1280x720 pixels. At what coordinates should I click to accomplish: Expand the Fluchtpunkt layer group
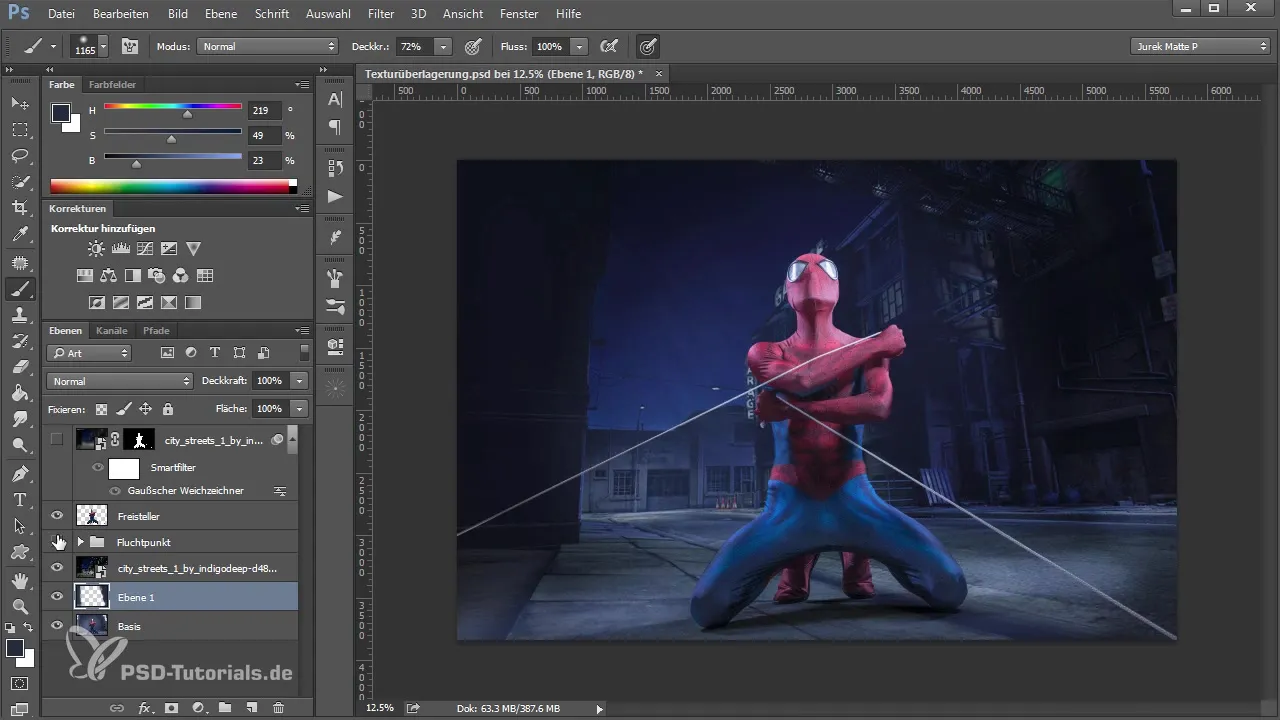tap(80, 542)
